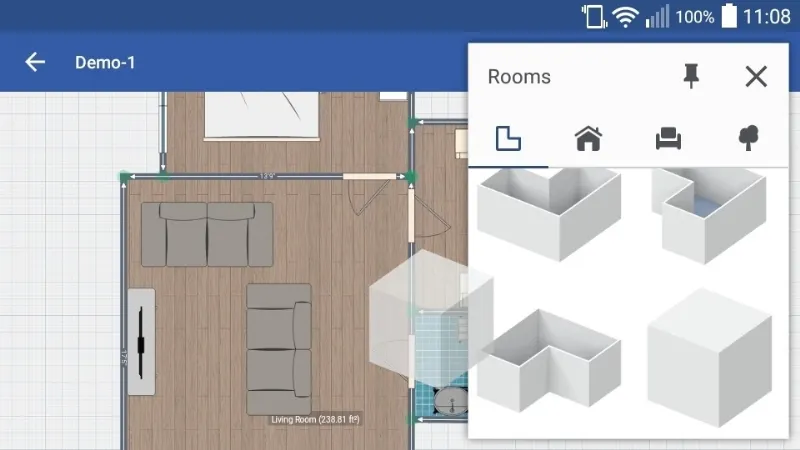The width and height of the screenshot is (800, 450).
Task: Select the TV stand on left wall
Action: pos(141,342)
